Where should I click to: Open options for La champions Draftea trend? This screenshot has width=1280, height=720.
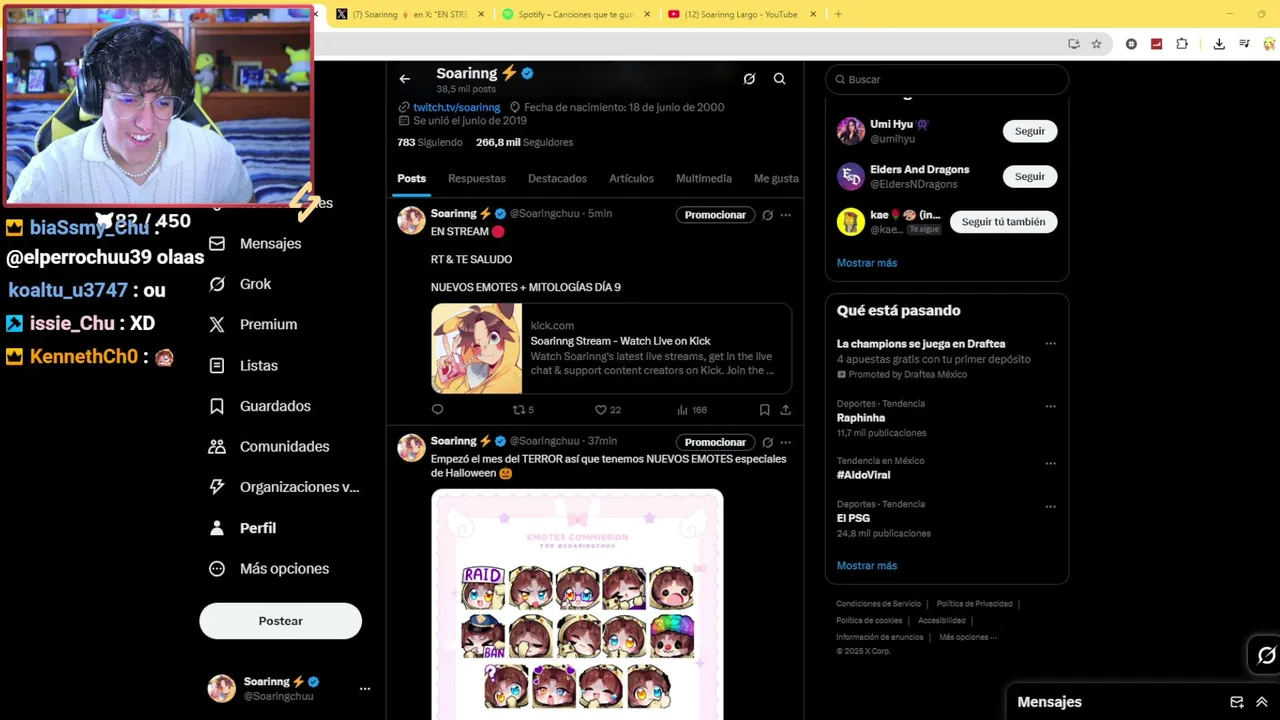1050,344
